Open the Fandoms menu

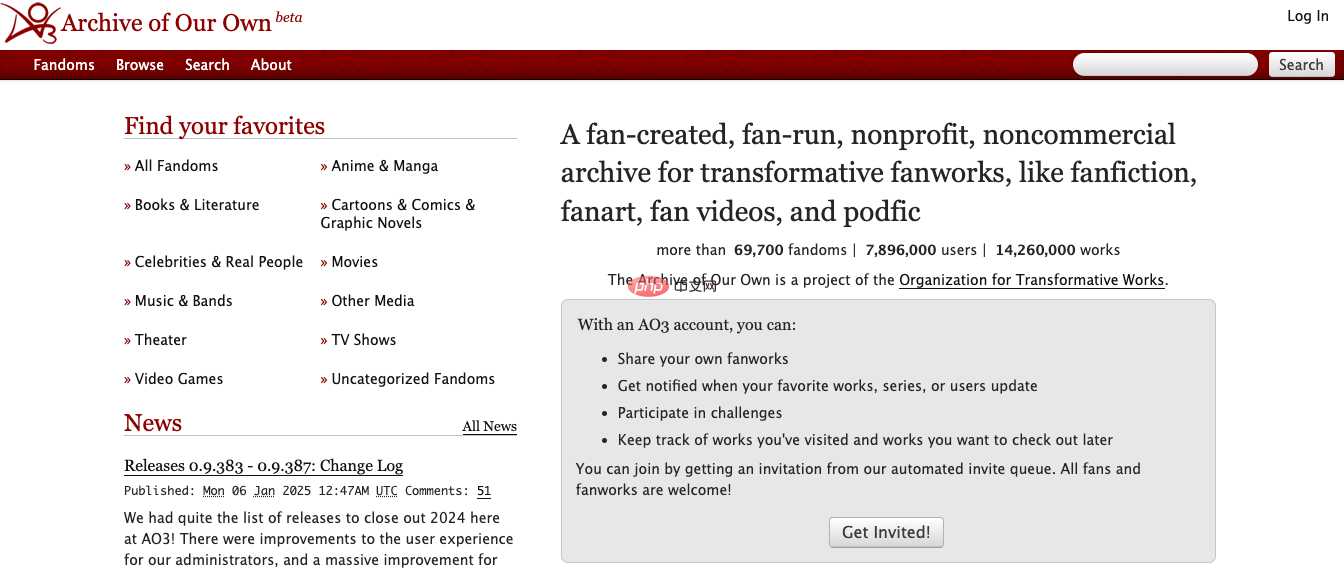64,65
